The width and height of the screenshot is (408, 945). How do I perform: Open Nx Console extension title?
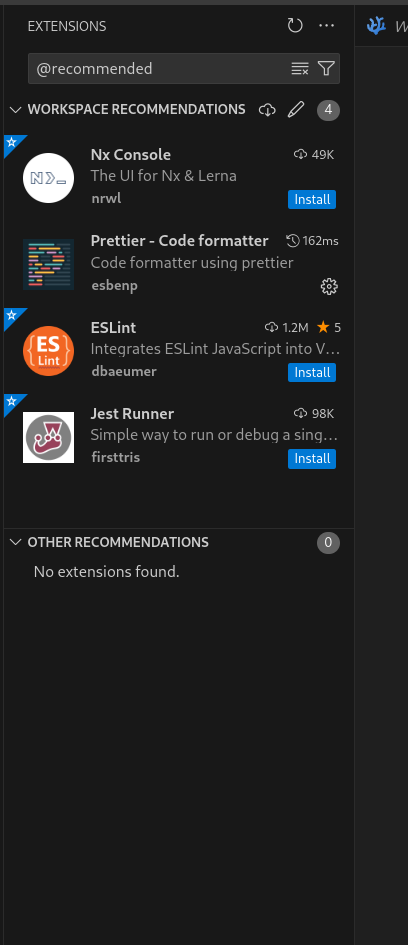131,155
